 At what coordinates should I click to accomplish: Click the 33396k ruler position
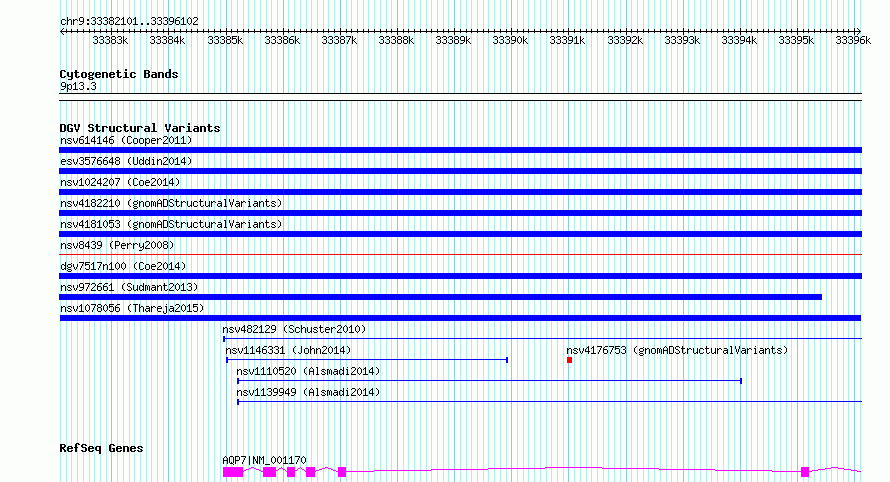pyautogui.click(x=853, y=40)
